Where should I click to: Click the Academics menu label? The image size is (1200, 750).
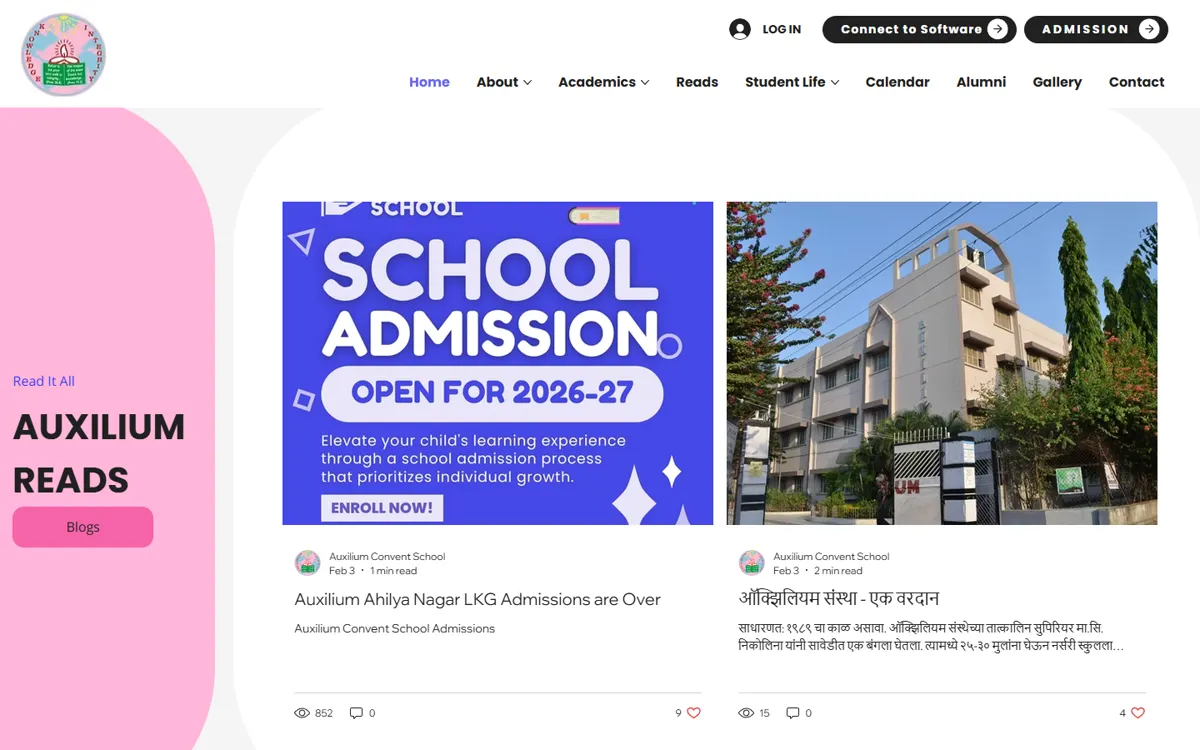pos(597,82)
